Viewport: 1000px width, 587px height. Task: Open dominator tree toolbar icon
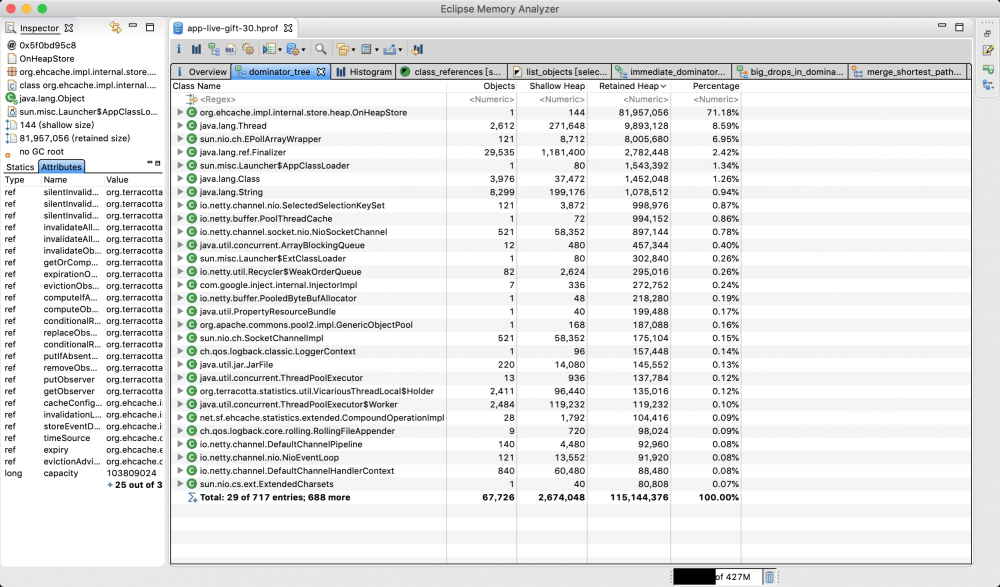(x=214, y=49)
